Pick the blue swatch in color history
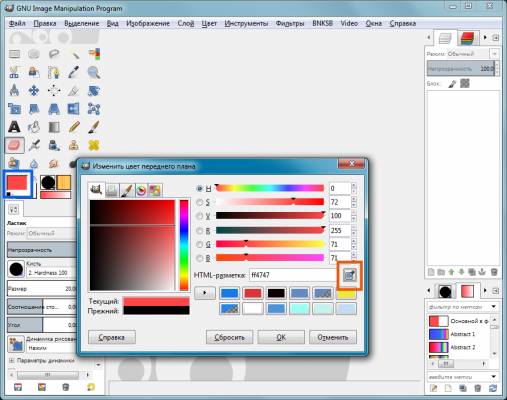The width and height of the screenshot is (507, 400). 230,293
